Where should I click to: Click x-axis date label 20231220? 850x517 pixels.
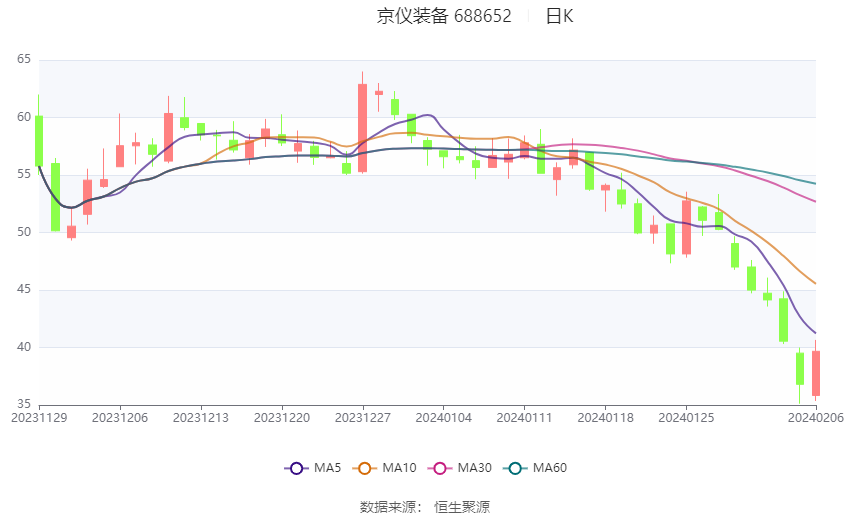pos(282,418)
